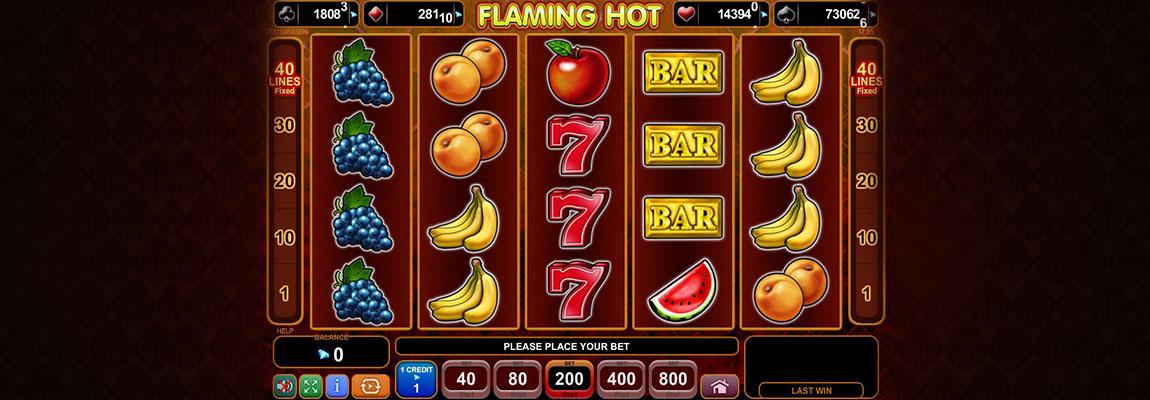Image resolution: width=1150 pixels, height=400 pixels.
Task: Start spin with bet 40
Action: pyautogui.click(x=466, y=379)
